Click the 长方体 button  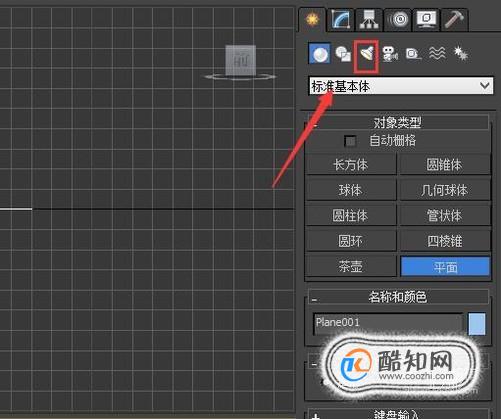351,164
